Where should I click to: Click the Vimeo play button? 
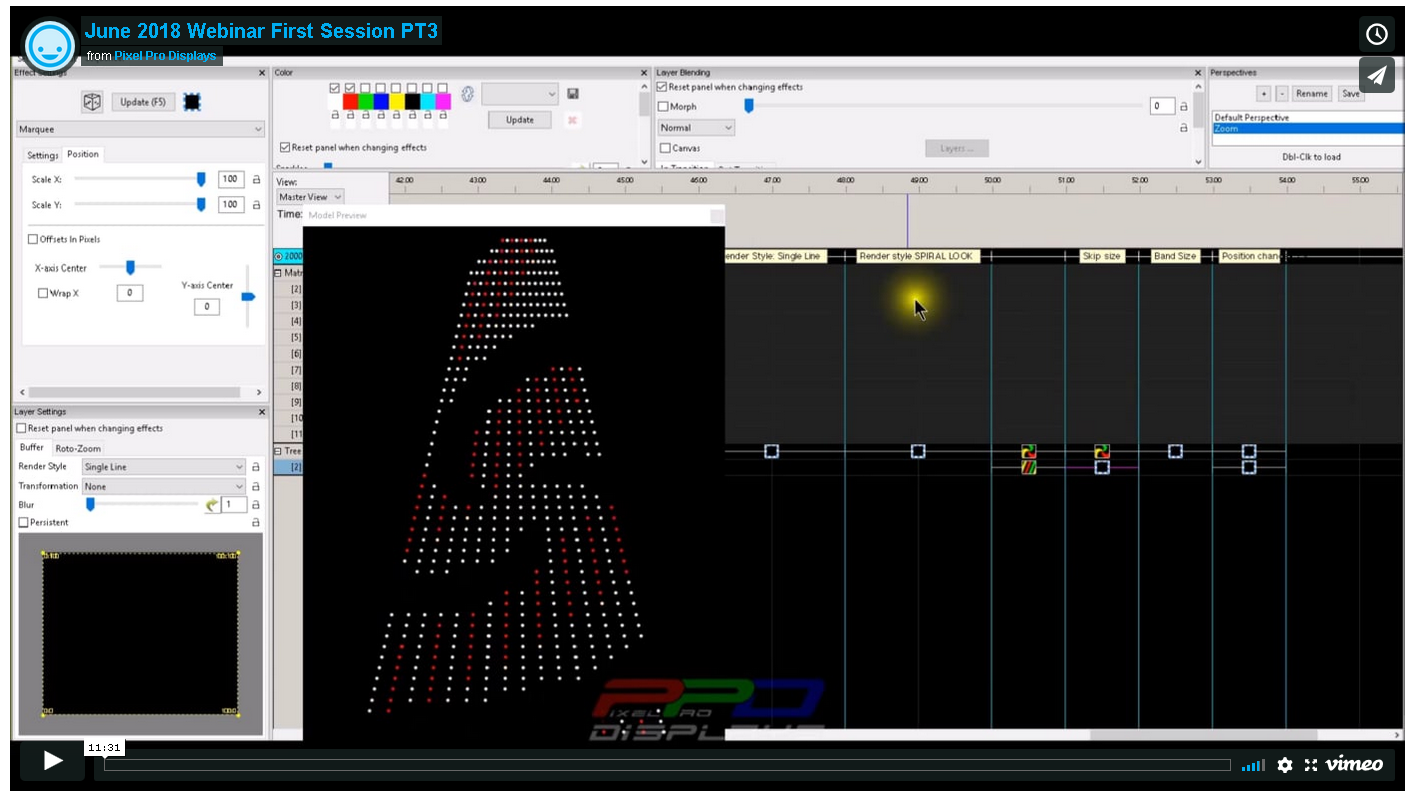53,762
